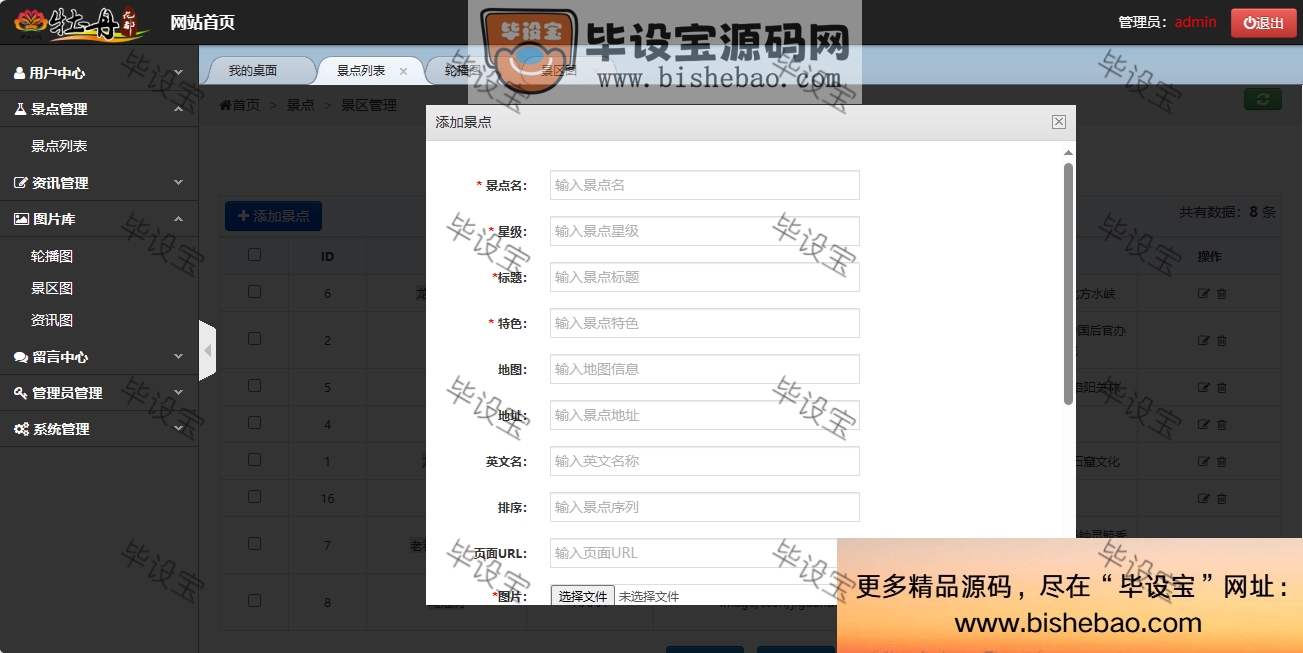The width and height of the screenshot is (1303, 653).
Task: Edit the row with ID 6
Action: (1204, 294)
